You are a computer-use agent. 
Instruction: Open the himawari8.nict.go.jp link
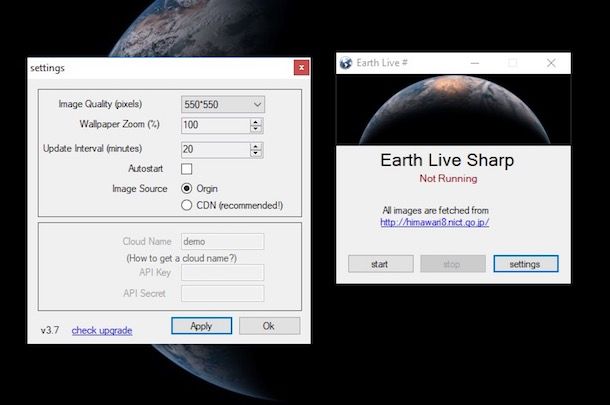coord(435,222)
